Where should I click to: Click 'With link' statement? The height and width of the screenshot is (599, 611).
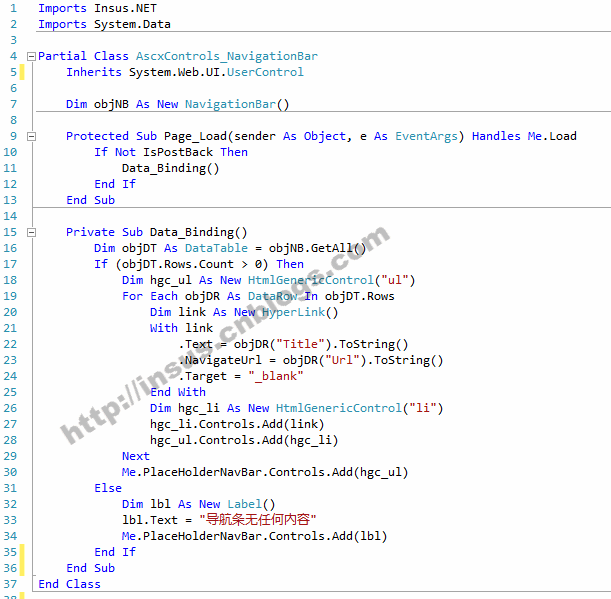(x=181, y=328)
